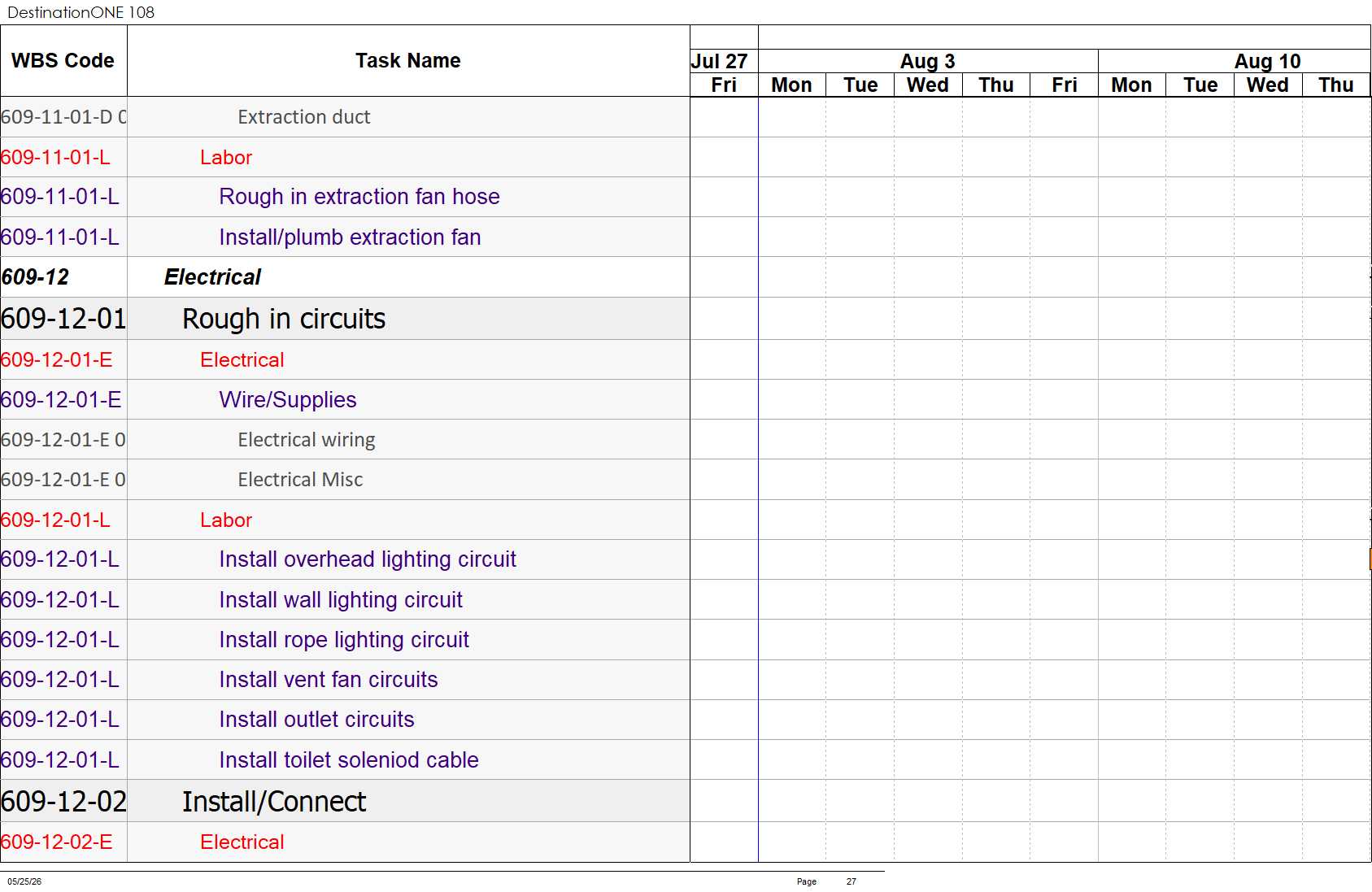The image size is (1372, 892).
Task: Select the red Labor task under Extraction duct
Action: 226,158
